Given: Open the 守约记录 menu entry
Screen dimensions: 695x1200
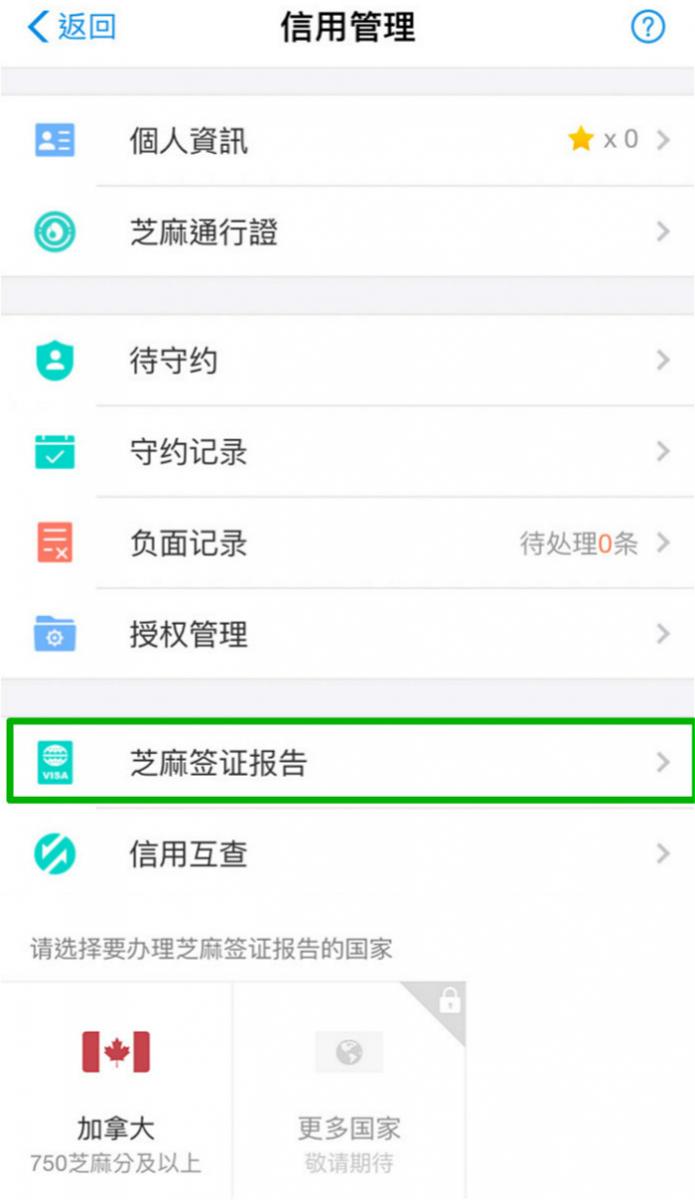Looking at the screenshot, I should click(x=347, y=452).
